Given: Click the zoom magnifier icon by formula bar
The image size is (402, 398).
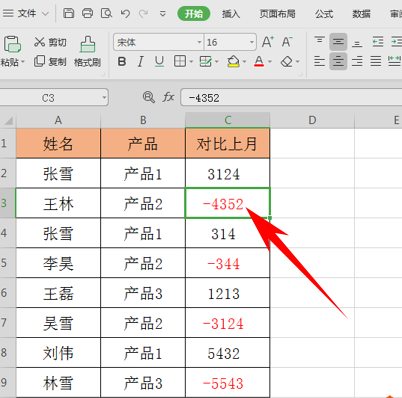Looking at the screenshot, I should (149, 97).
